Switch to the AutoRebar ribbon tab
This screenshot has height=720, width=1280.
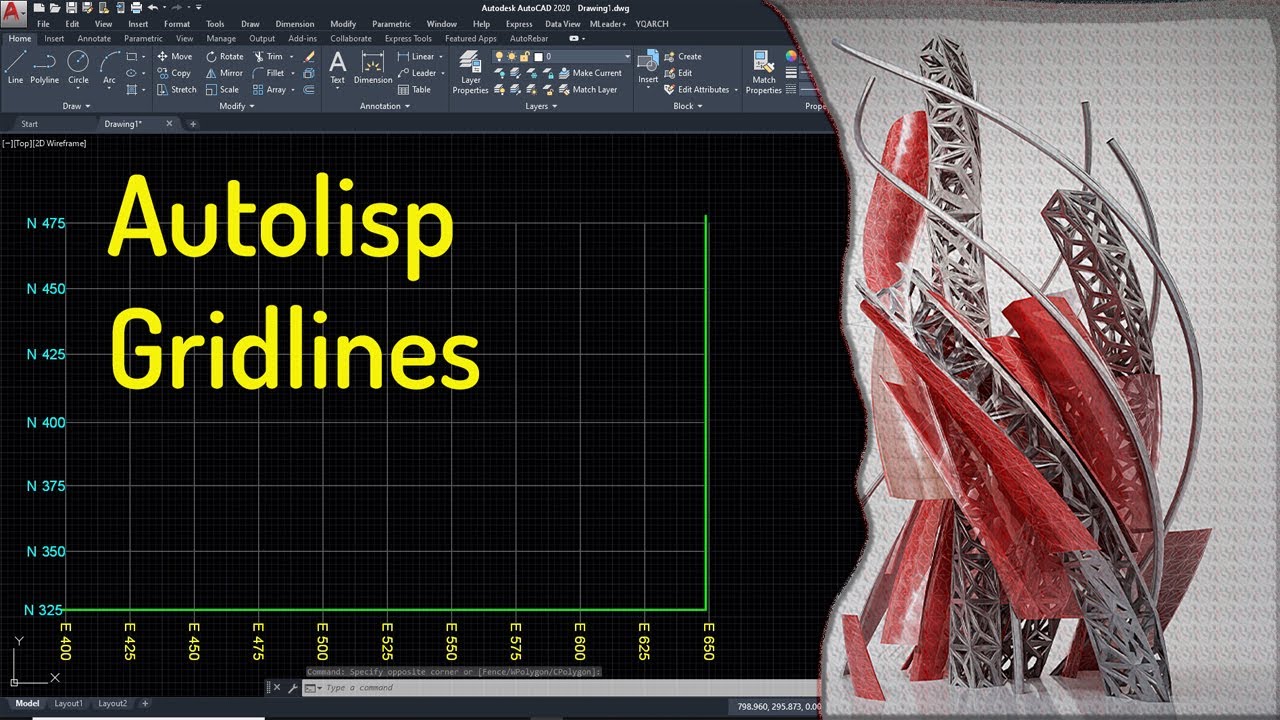[x=529, y=39]
